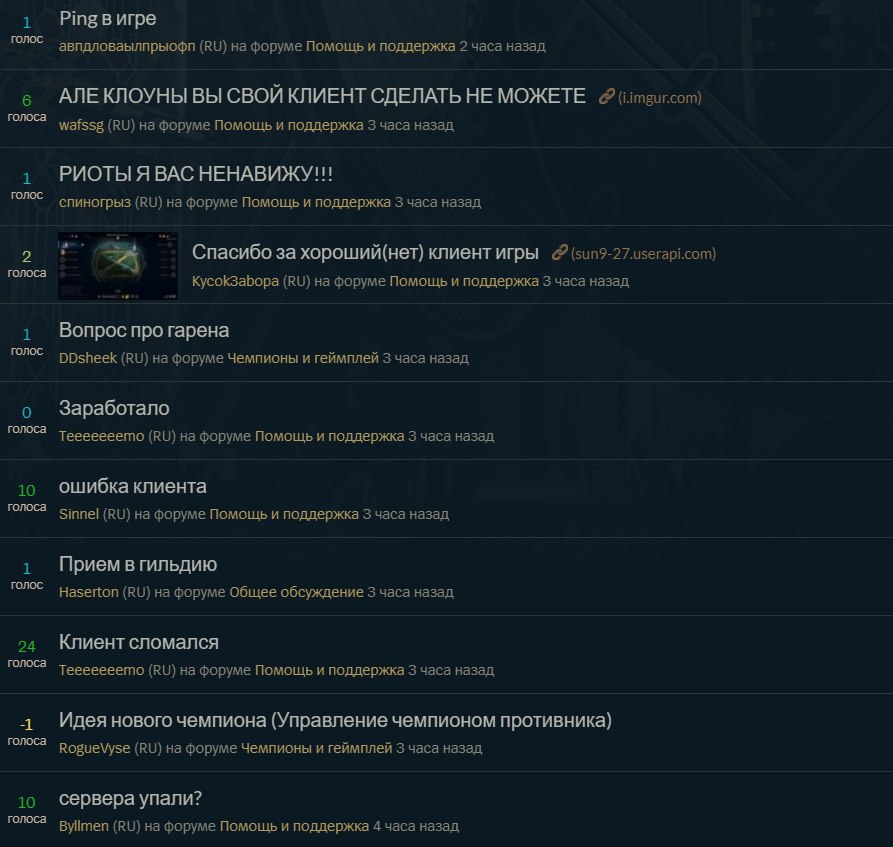View user profile wafssg

coord(81,125)
